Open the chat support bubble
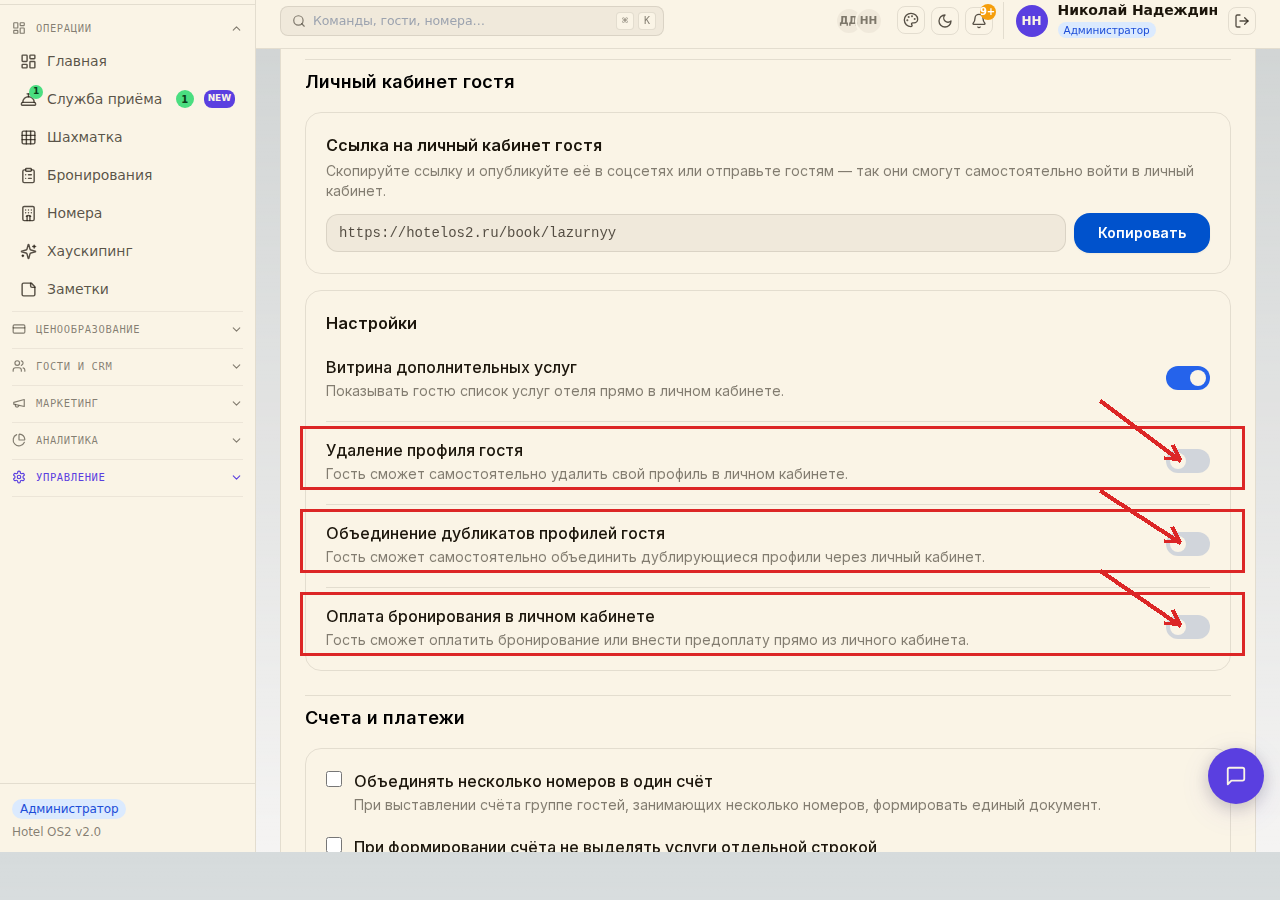1280x900 pixels. [1236, 776]
